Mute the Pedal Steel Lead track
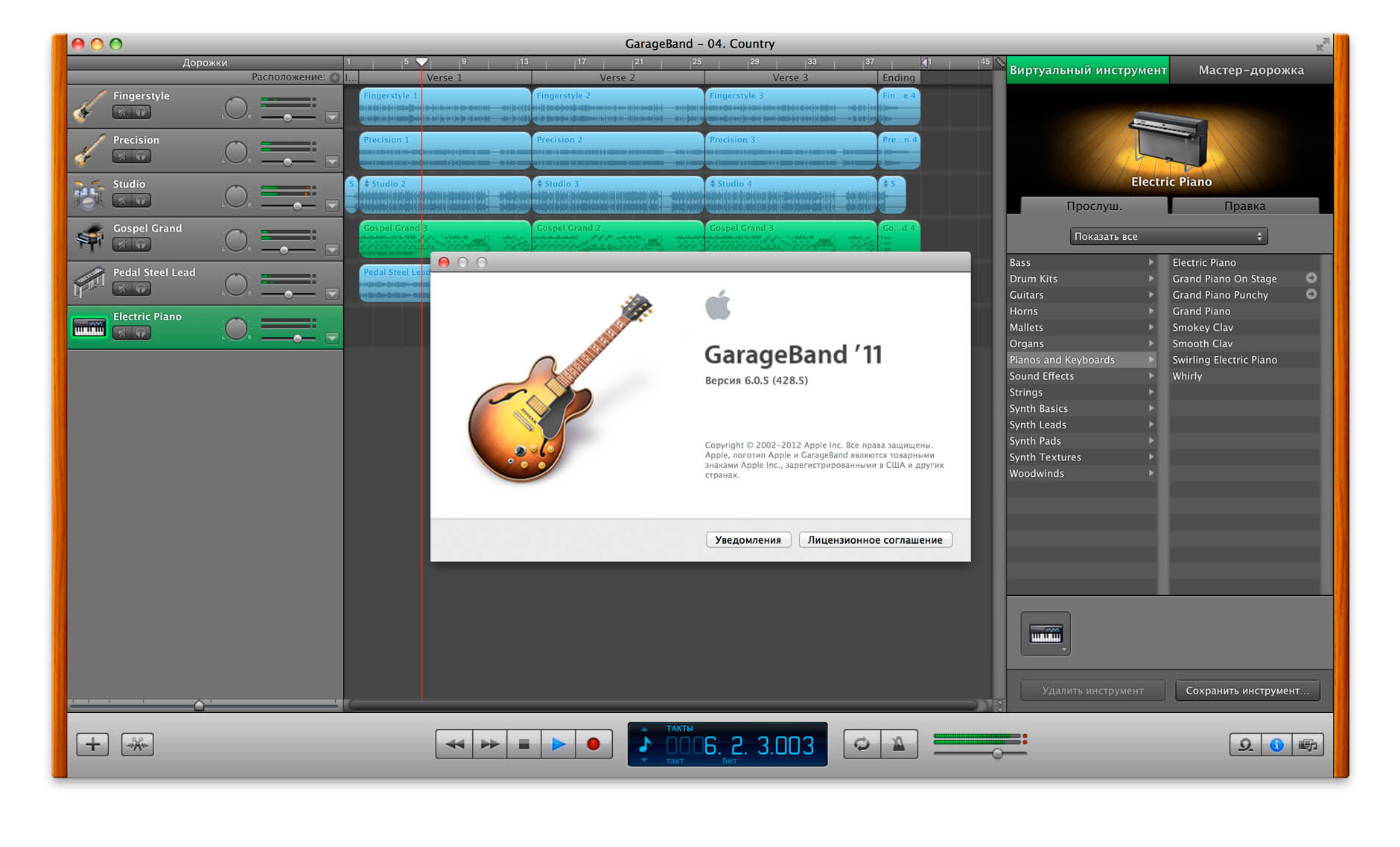 coord(122,289)
